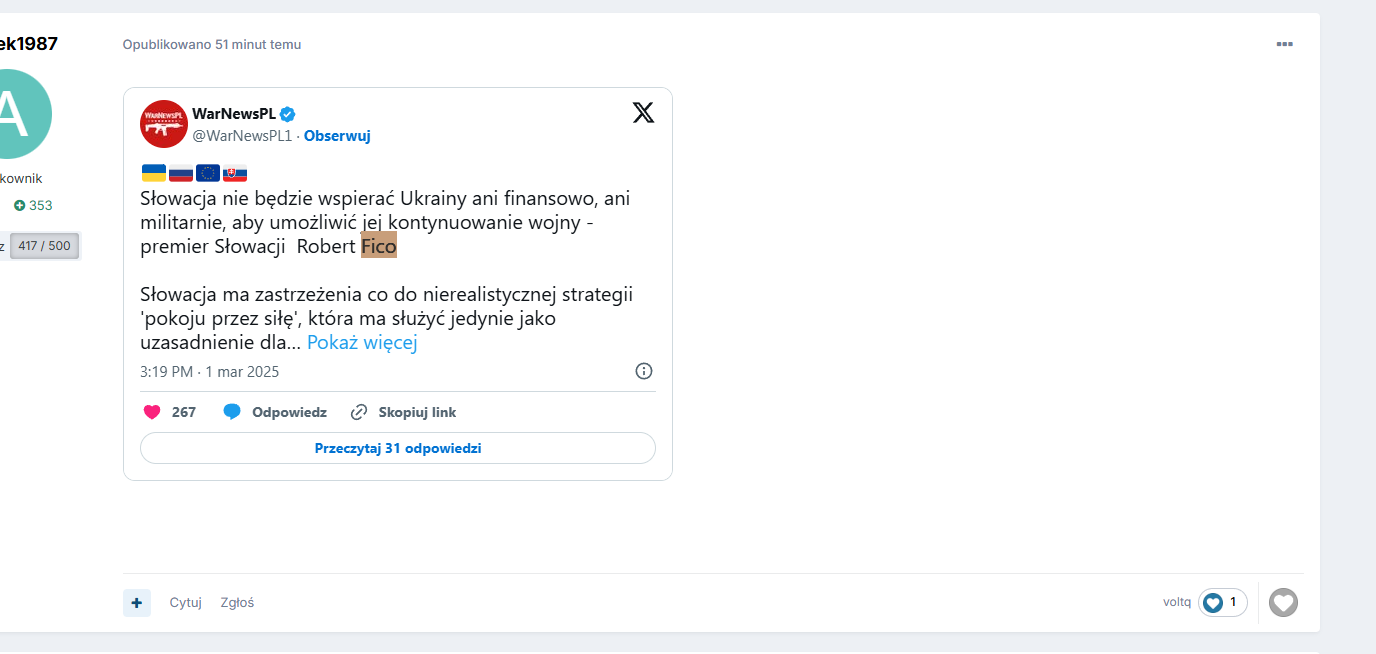
Task: Click the blue reply bubble icon
Action: 232,412
